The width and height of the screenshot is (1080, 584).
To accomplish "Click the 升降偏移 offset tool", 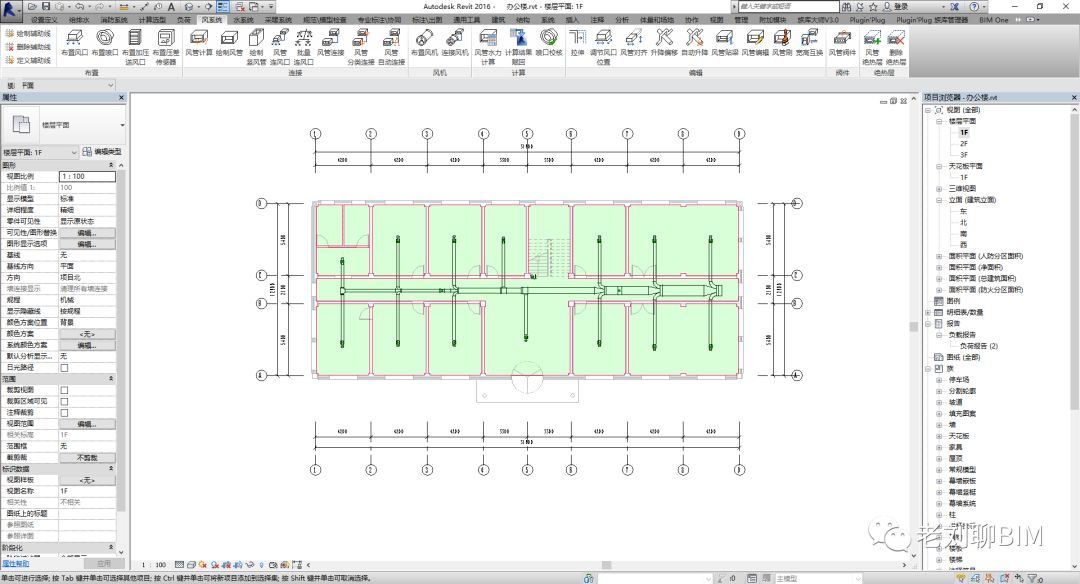I will tap(664, 43).
